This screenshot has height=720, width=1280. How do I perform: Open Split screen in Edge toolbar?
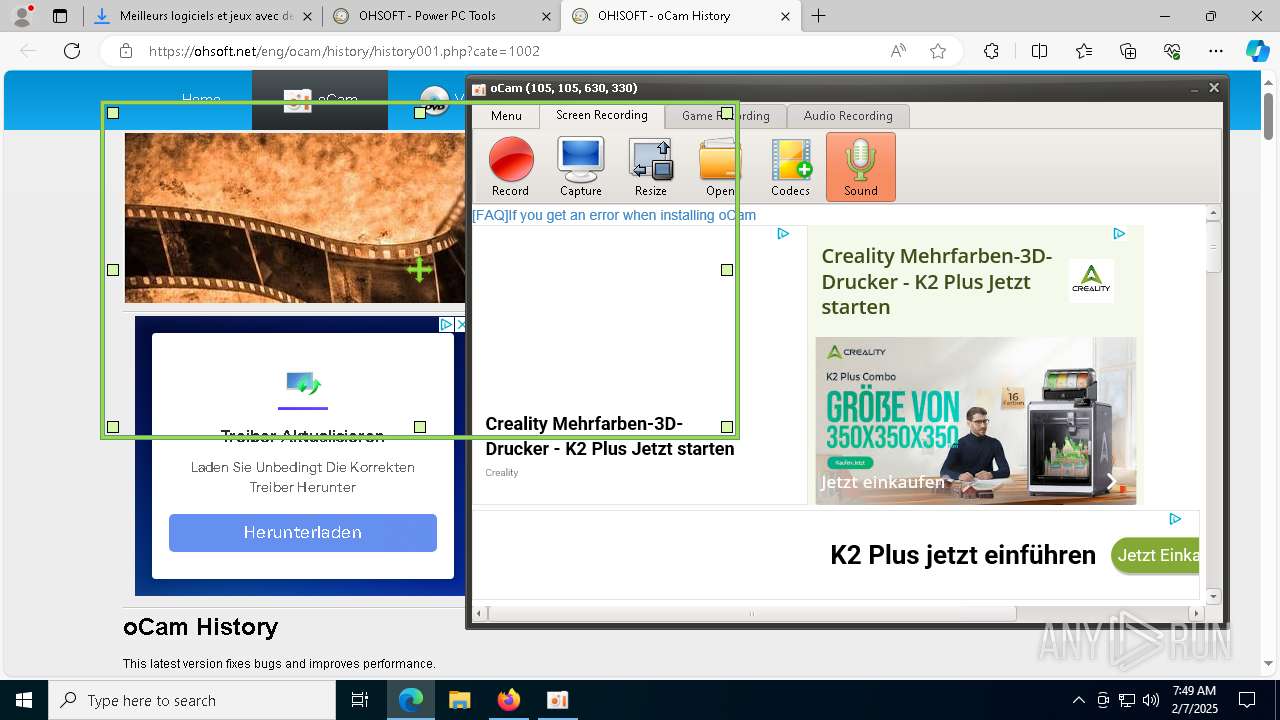(1039, 51)
